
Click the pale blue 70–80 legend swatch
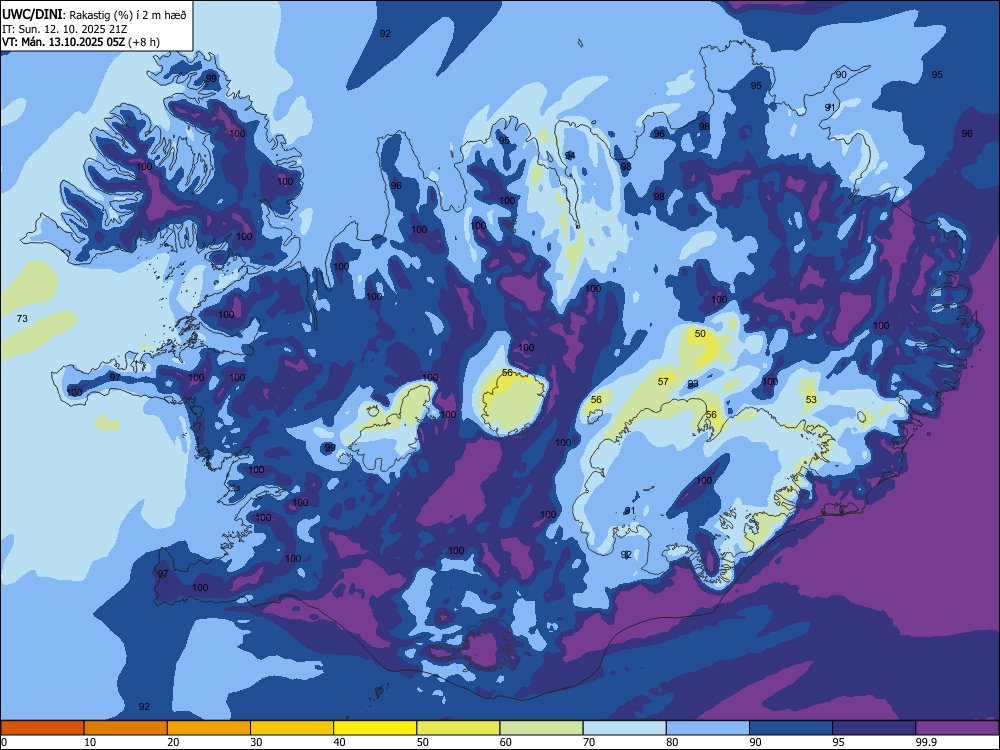(x=625, y=728)
